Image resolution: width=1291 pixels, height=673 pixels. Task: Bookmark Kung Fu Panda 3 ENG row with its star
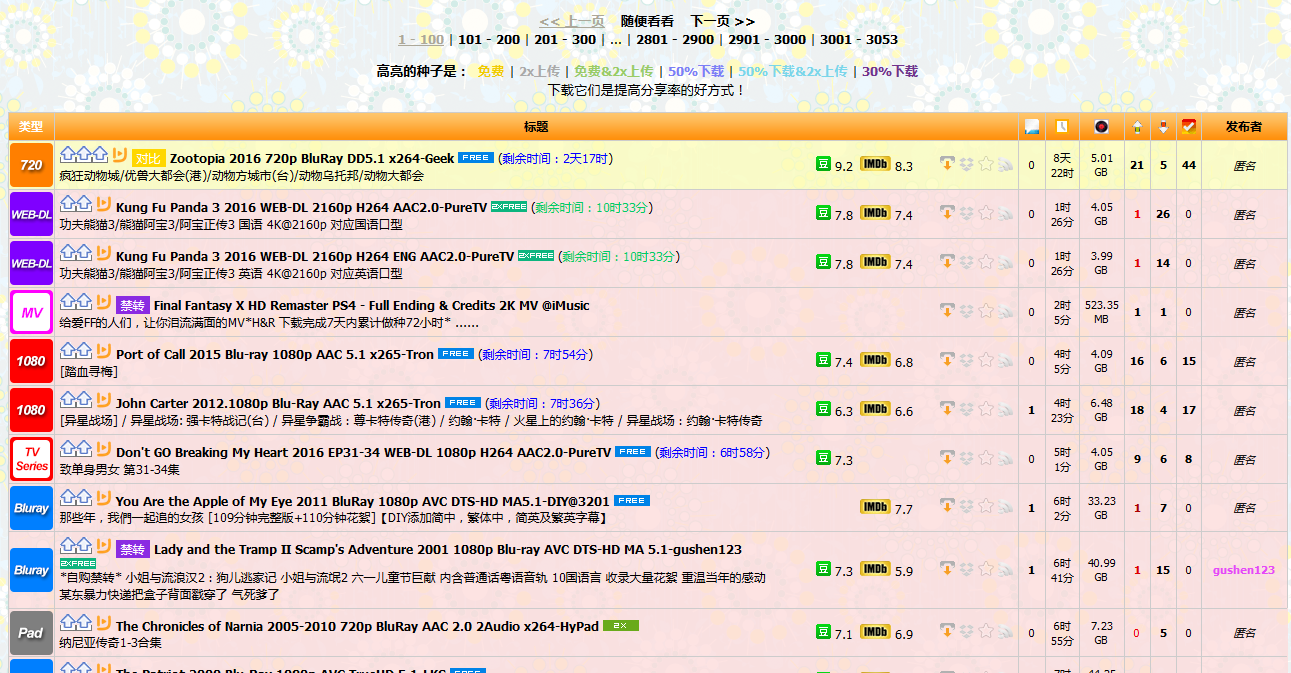(x=986, y=262)
